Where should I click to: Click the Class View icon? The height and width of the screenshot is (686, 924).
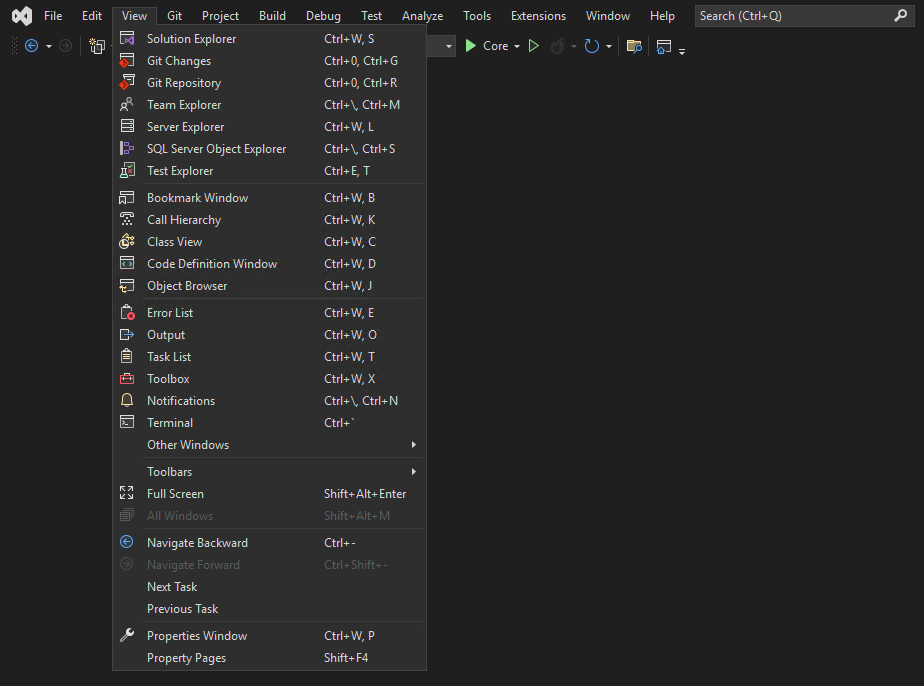127,241
